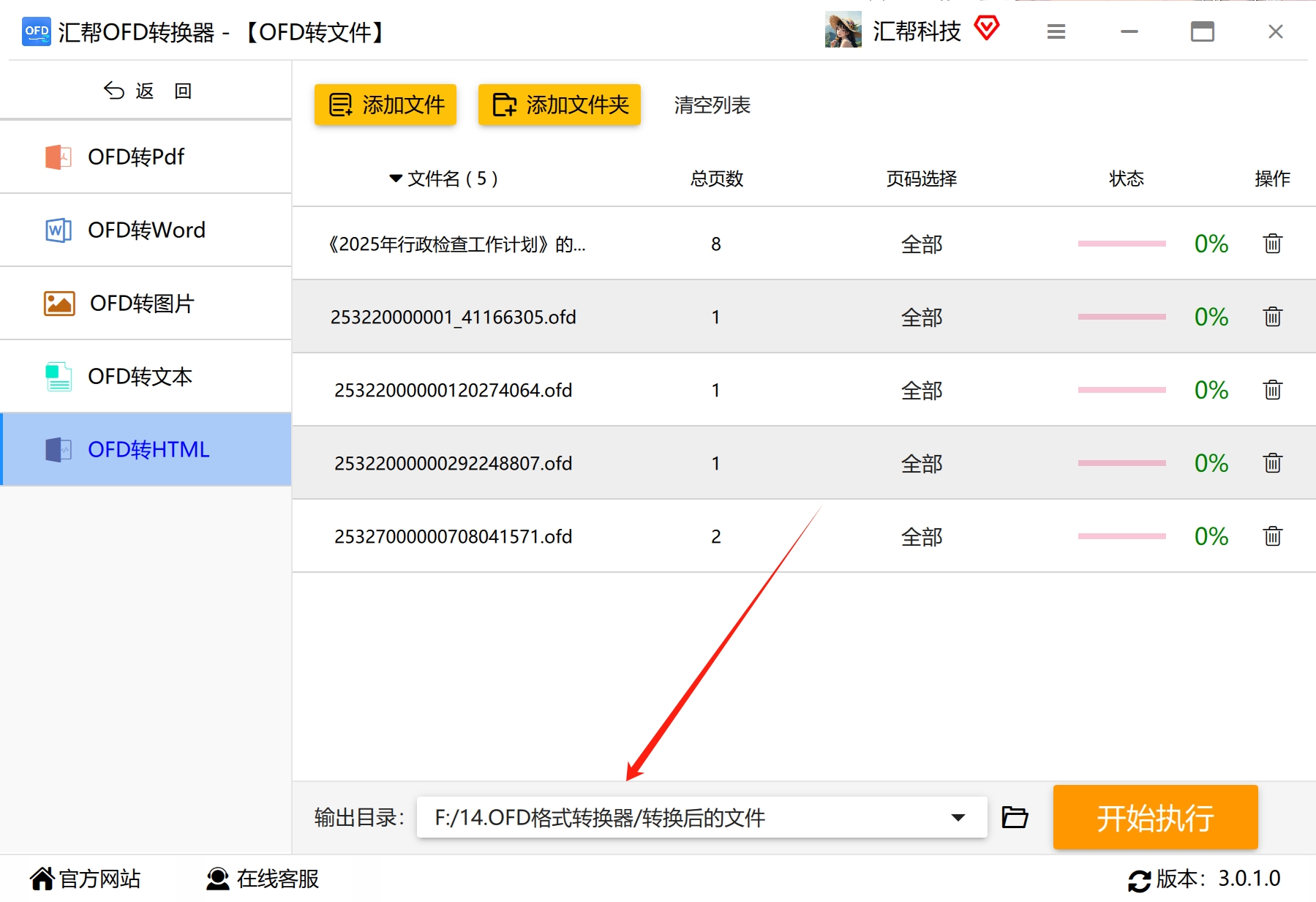Open page selection 全部 for 25322000000120274064.ofd
1316x902 pixels.
tap(921, 390)
